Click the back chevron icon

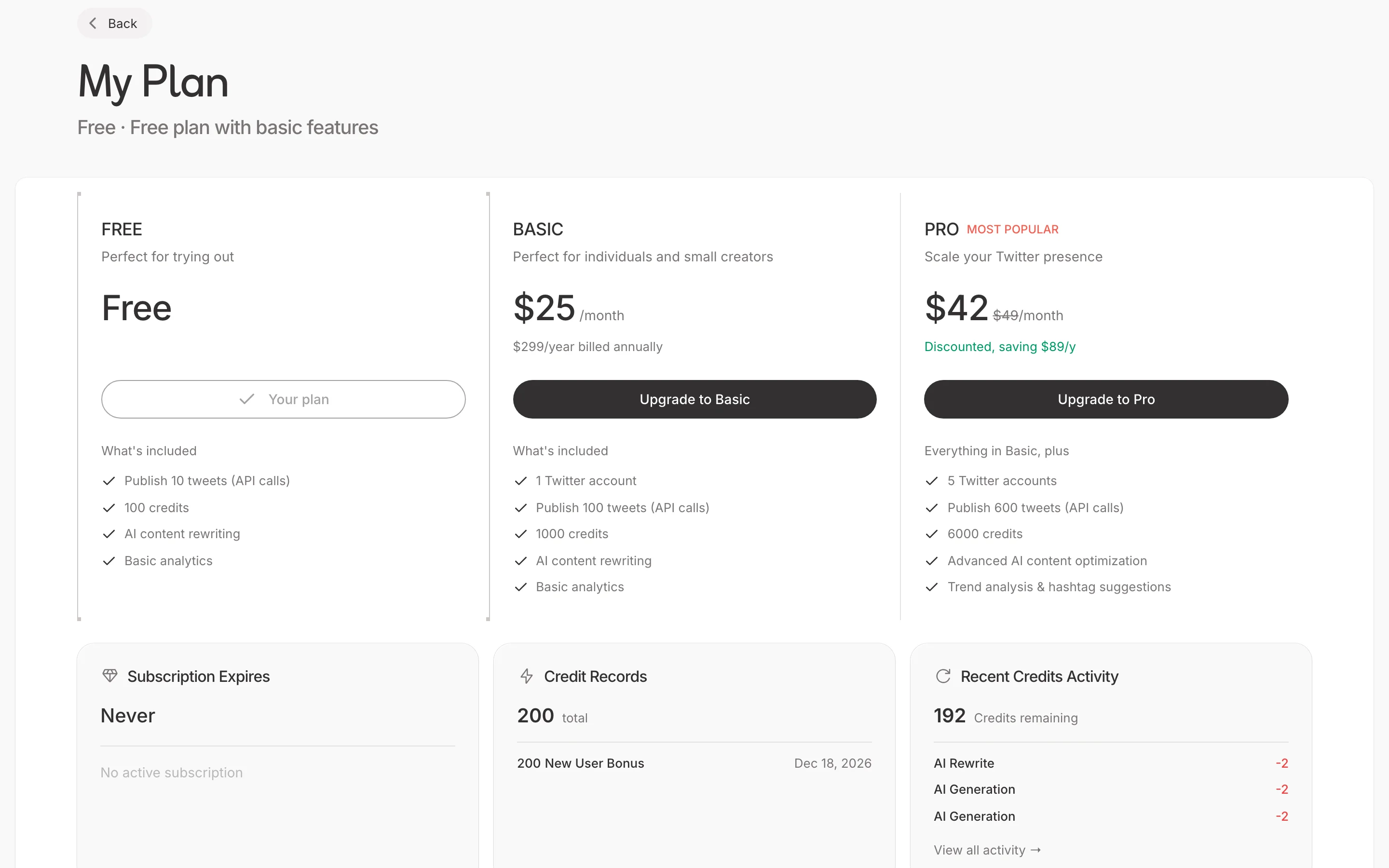click(x=93, y=23)
